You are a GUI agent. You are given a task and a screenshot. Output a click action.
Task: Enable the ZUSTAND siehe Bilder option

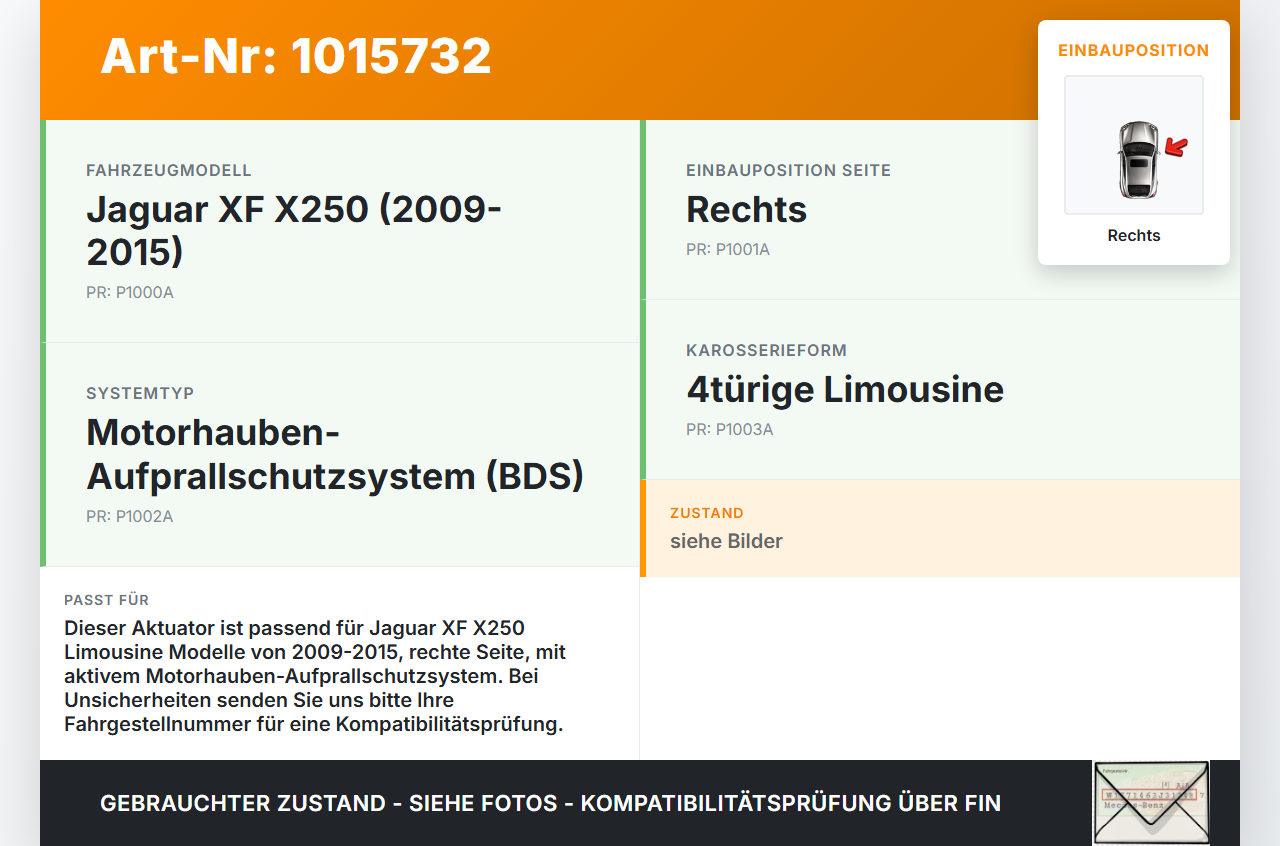[726, 540]
